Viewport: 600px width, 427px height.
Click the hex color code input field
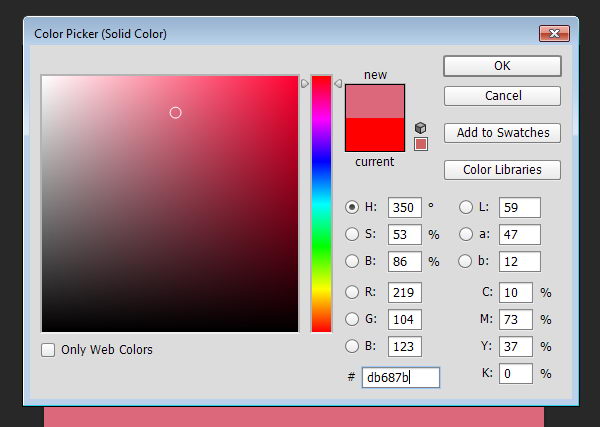[400, 377]
